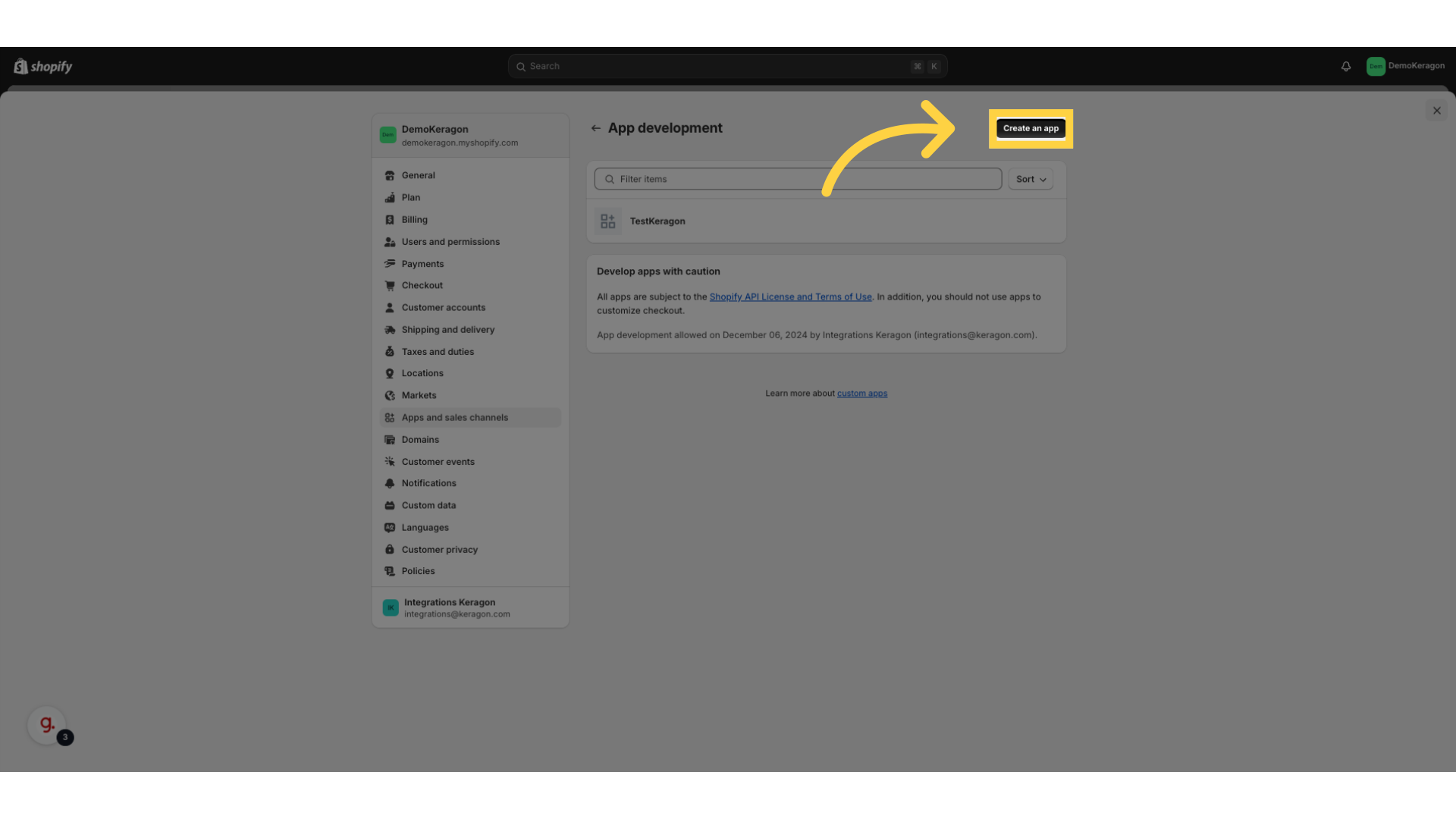Click the Notifications bell sidebar icon
The width and height of the screenshot is (1456, 819).
[390, 484]
